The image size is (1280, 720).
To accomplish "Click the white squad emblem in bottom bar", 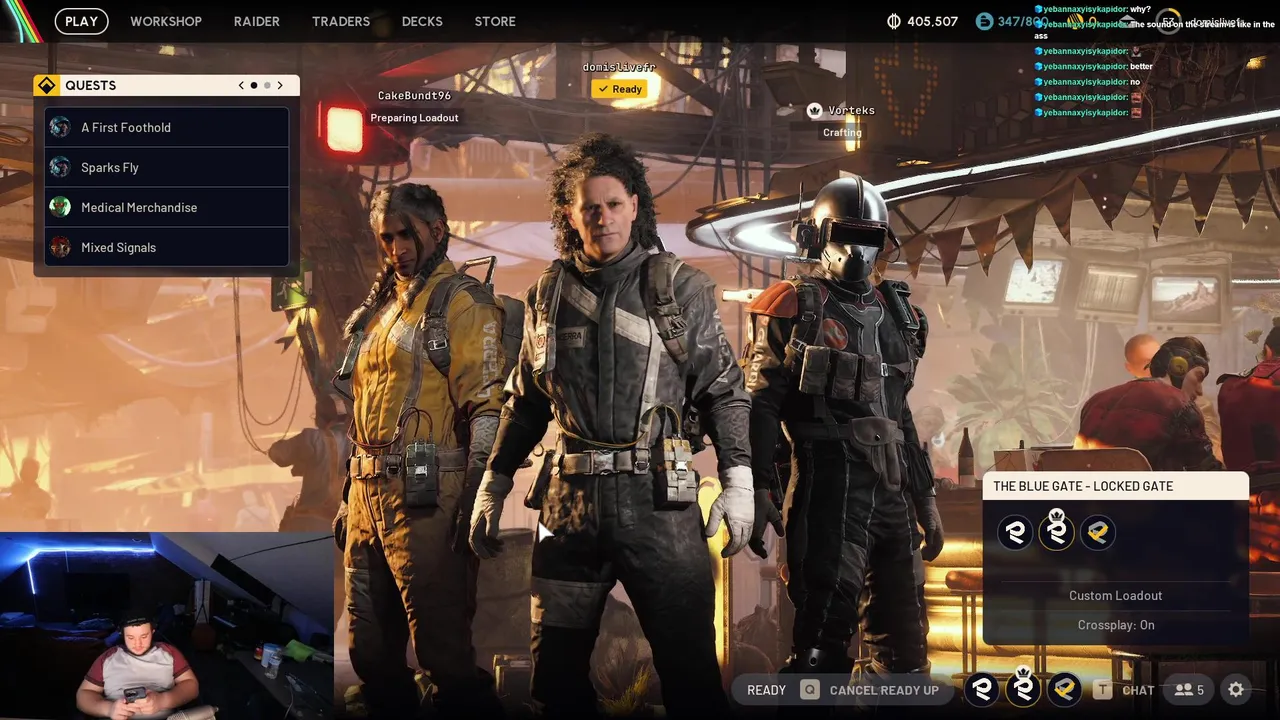I will click(x=982, y=689).
